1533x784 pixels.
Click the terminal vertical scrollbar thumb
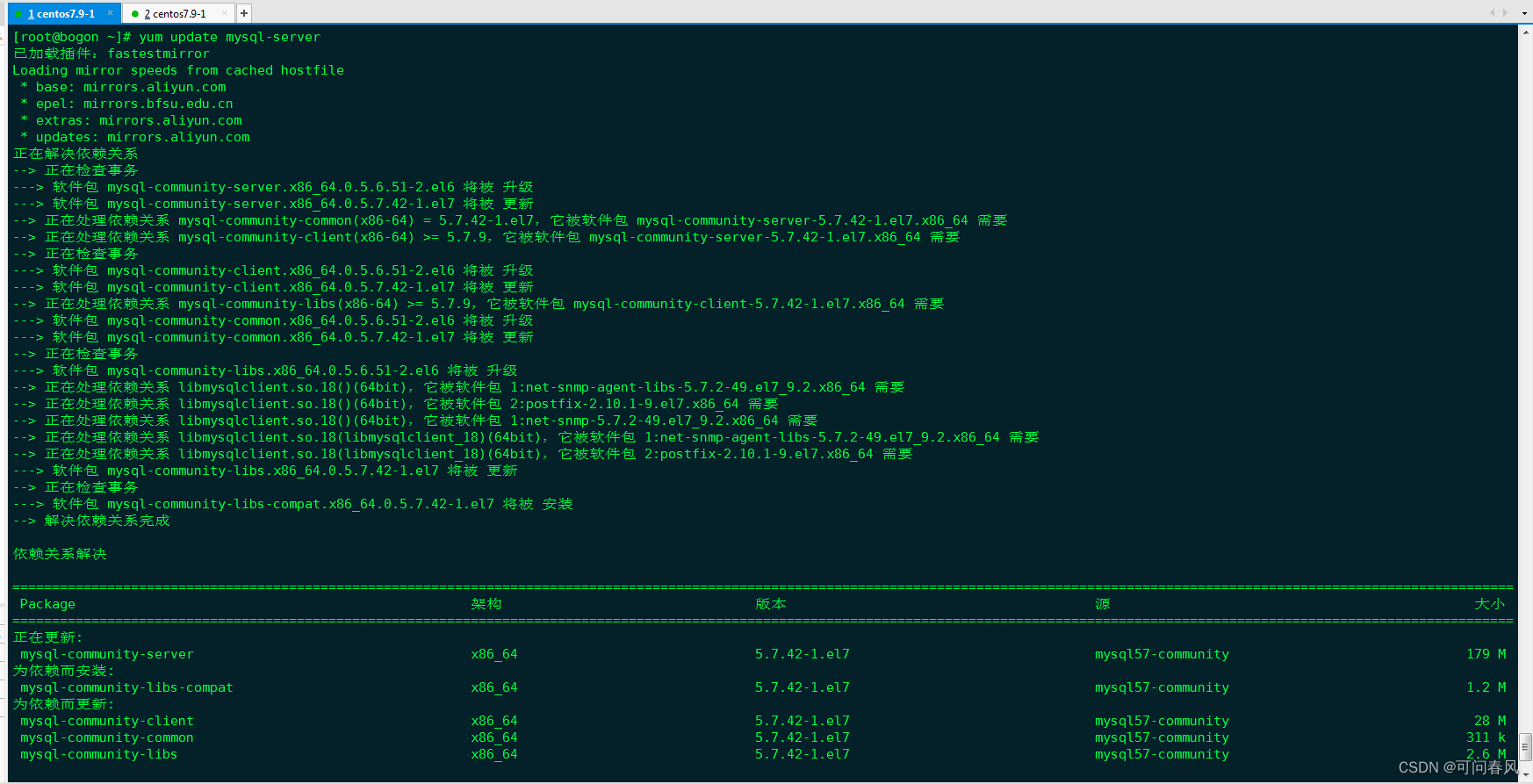point(1526,747)
